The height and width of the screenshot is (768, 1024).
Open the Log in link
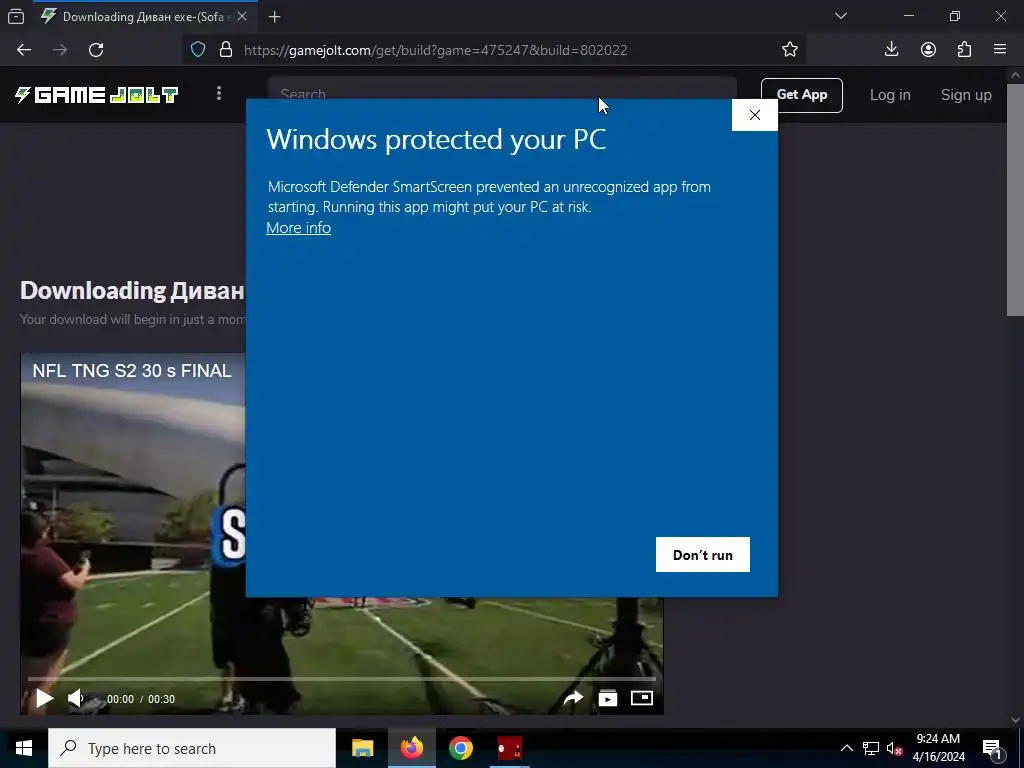889,95
